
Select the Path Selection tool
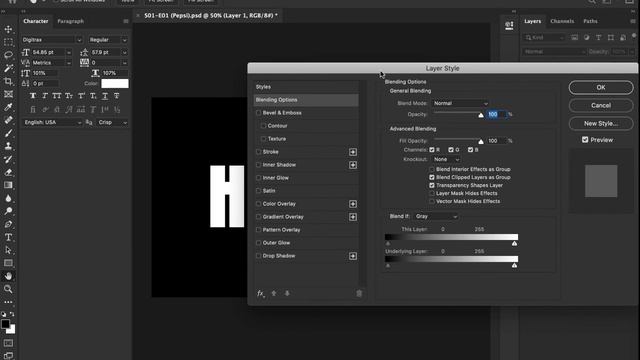pyautogui.click(x=8, y=250)
